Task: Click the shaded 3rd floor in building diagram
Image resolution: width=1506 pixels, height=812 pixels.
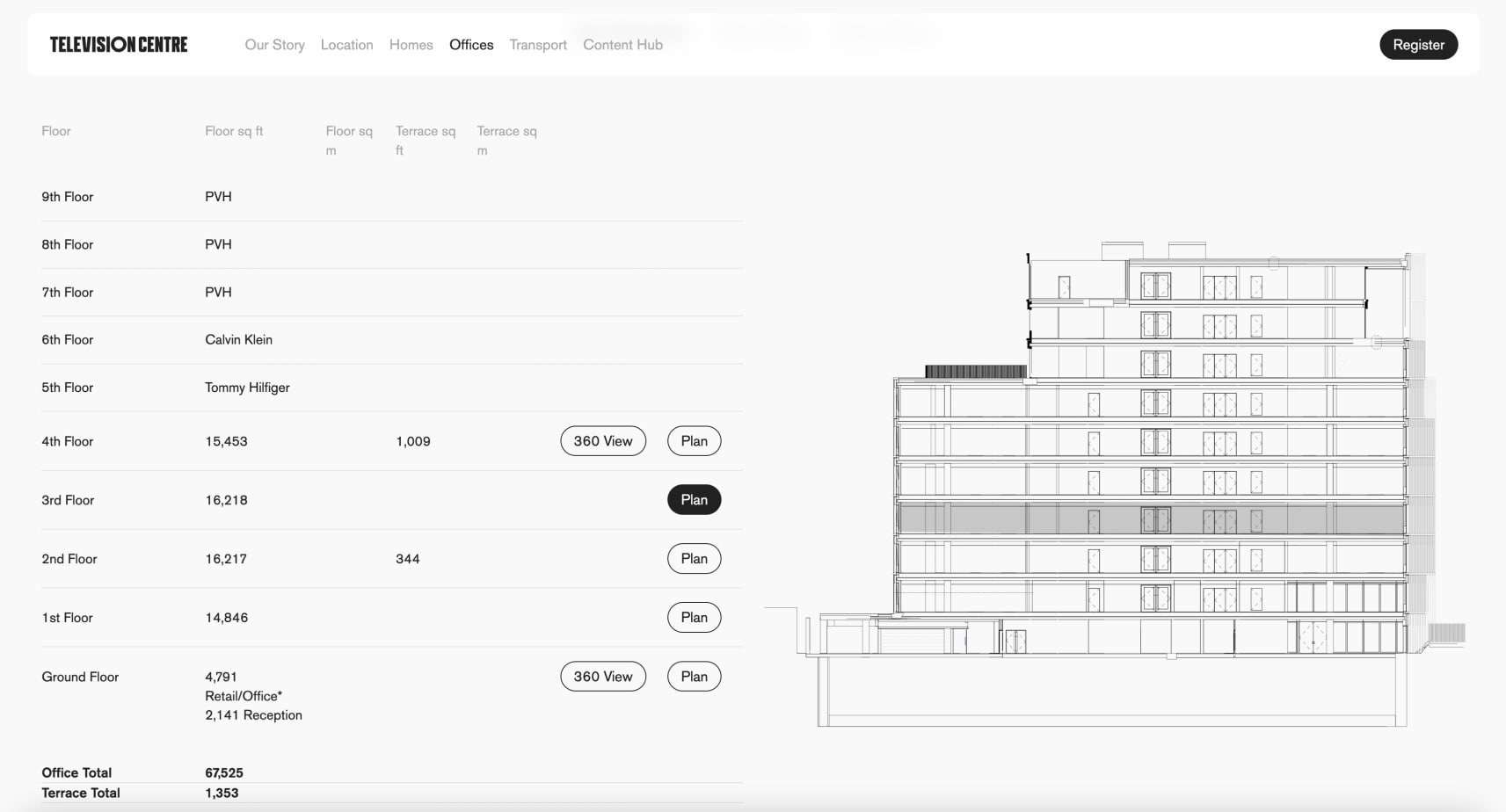Action: [1152, 518]
